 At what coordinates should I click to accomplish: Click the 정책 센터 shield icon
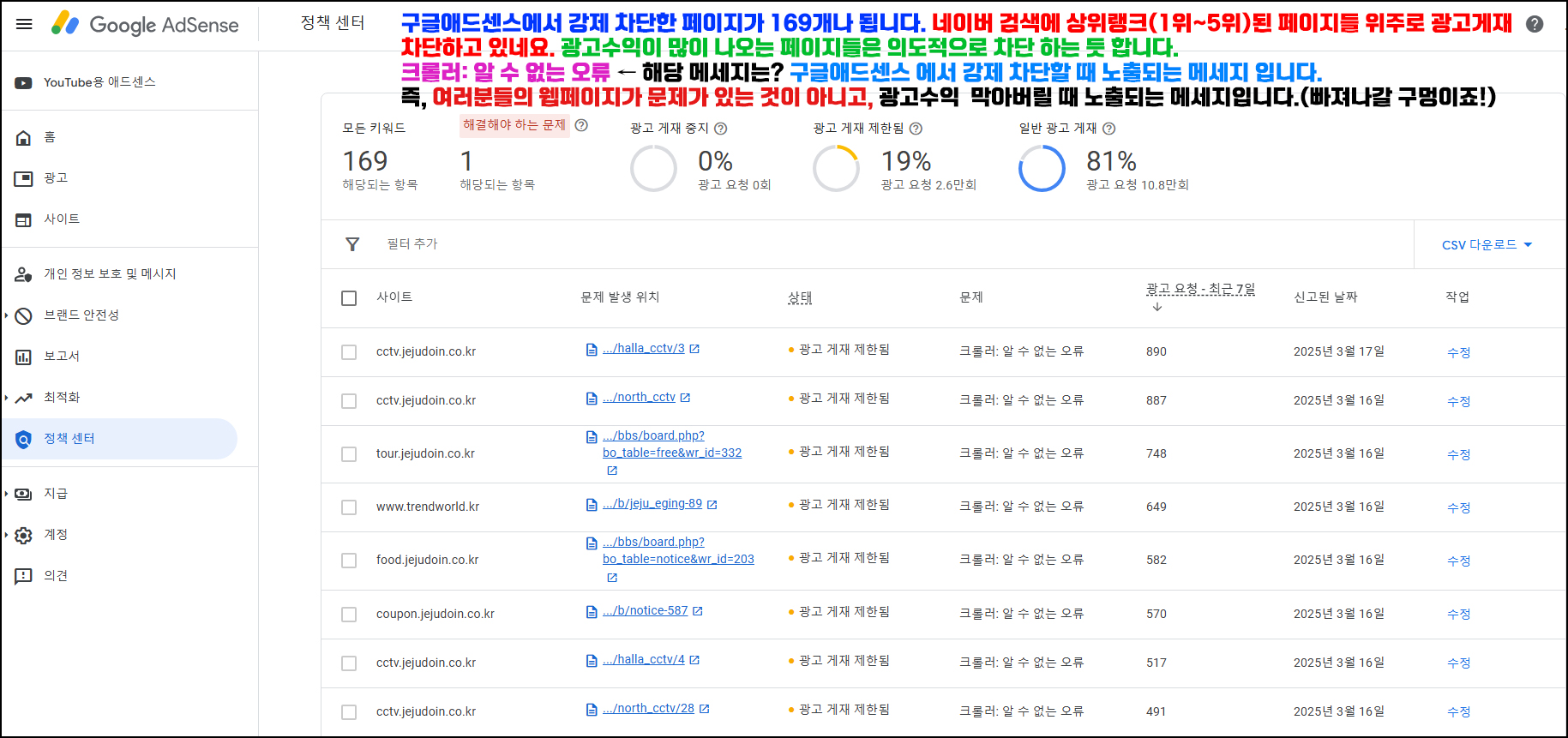tap(24, 439)
